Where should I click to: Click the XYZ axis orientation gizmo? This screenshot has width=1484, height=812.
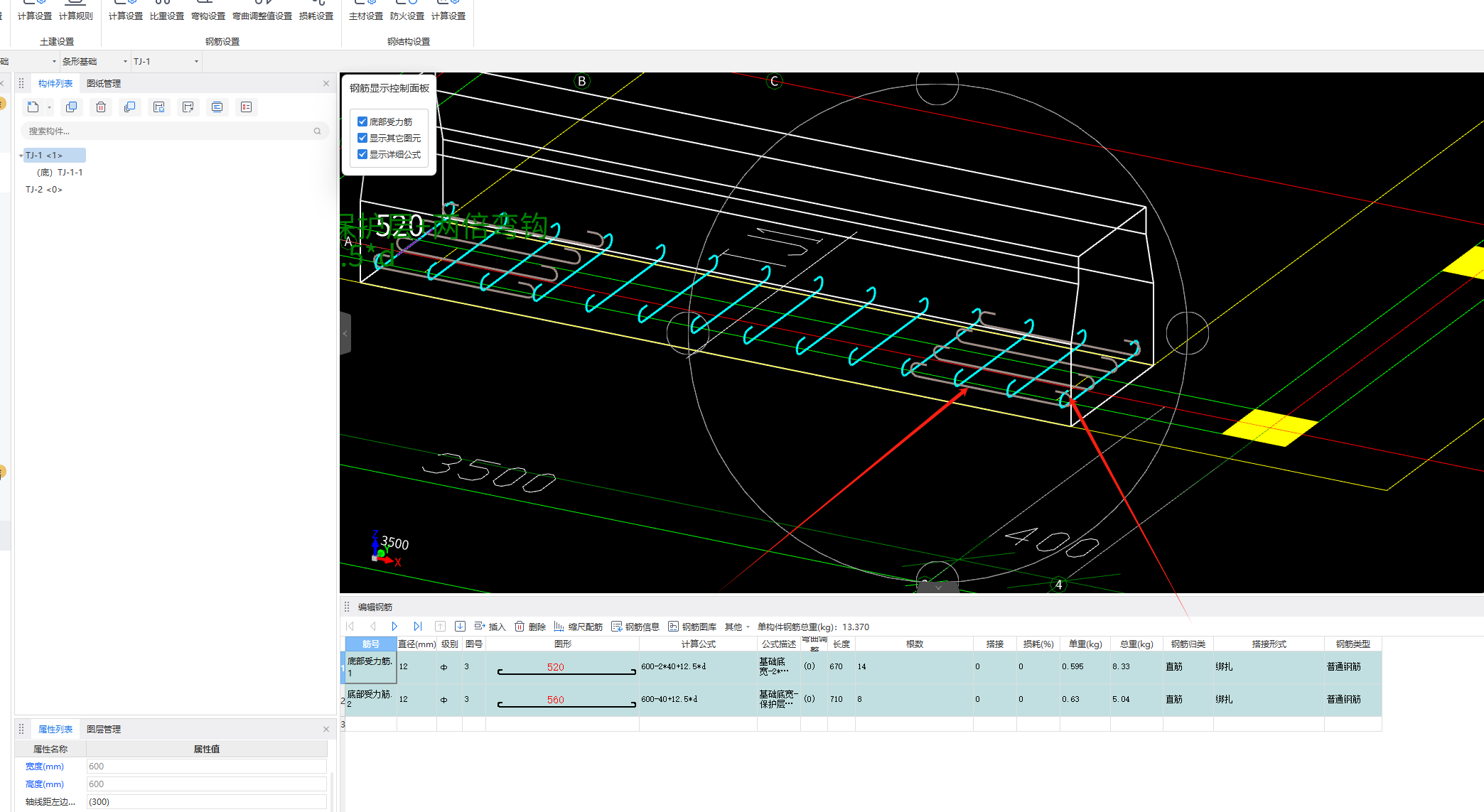pyautogui.click(x=385, y=550)
